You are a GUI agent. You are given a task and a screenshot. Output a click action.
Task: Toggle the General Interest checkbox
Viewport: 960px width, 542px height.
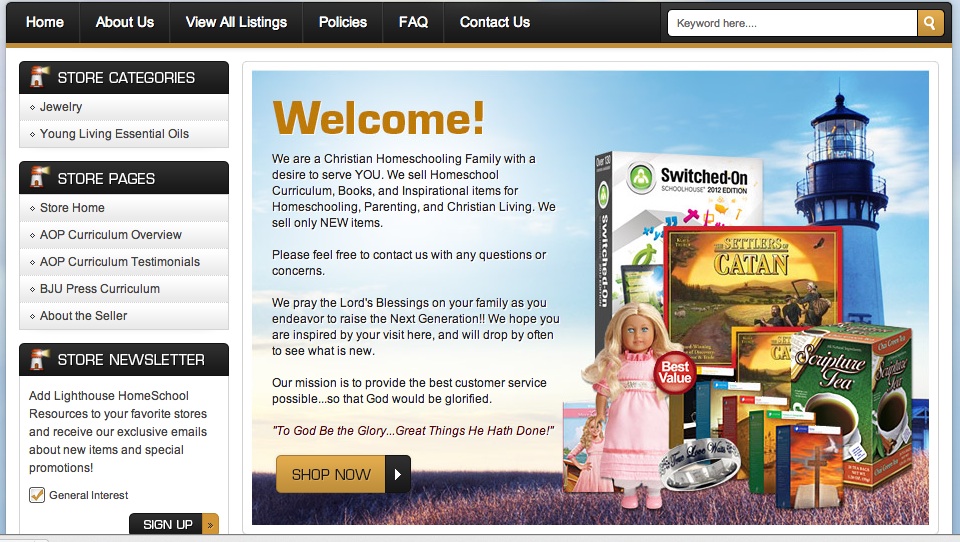37,495
